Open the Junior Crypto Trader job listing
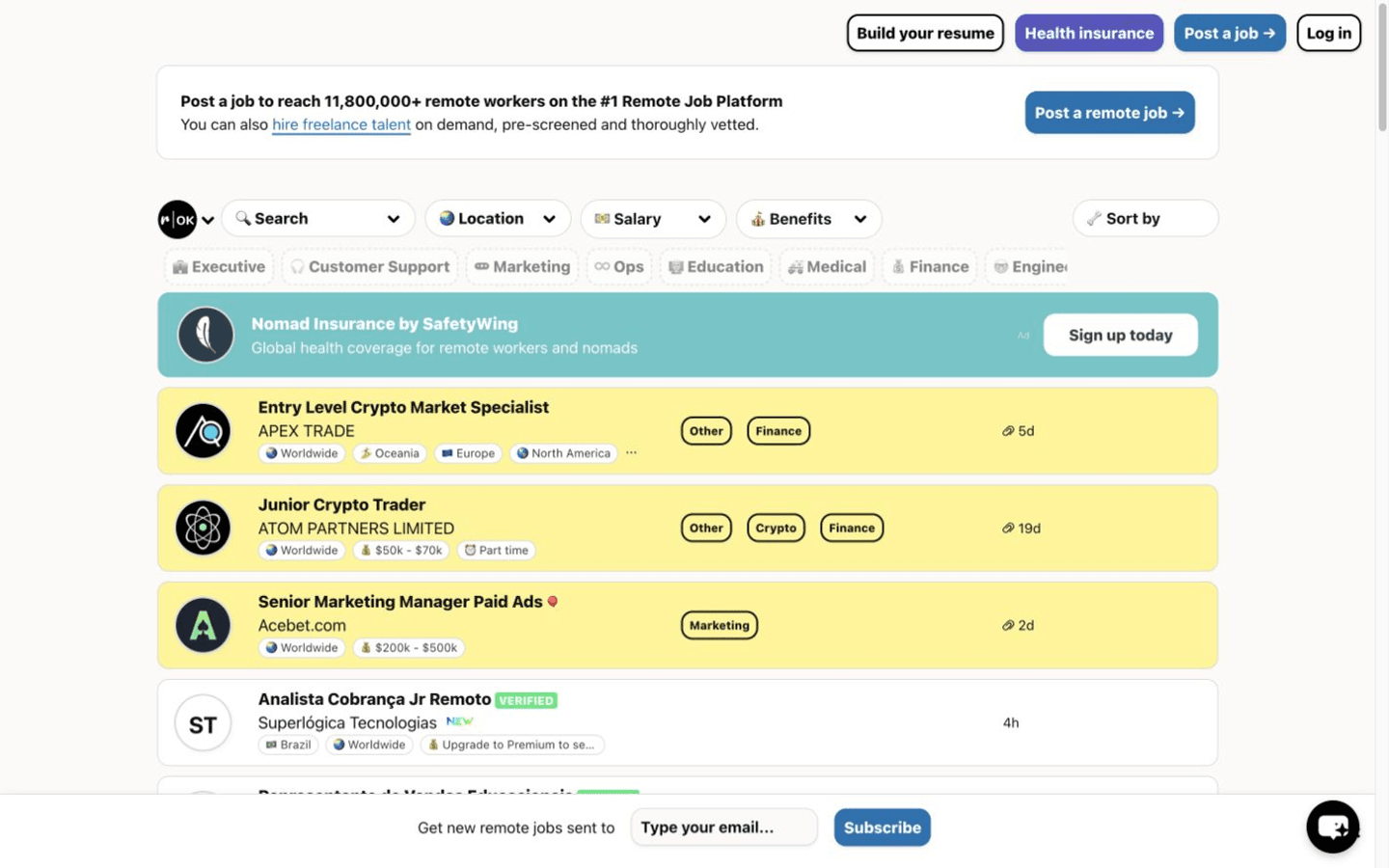 341,504
